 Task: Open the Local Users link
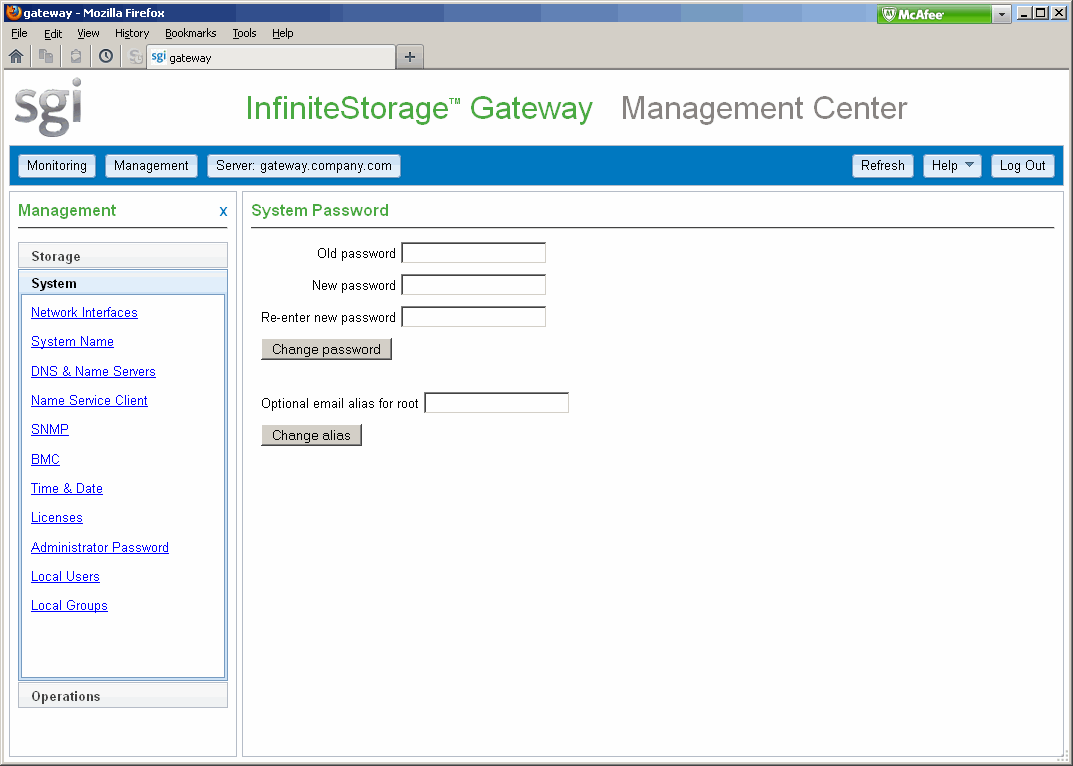pyautogui.click(x=65, y=576)
